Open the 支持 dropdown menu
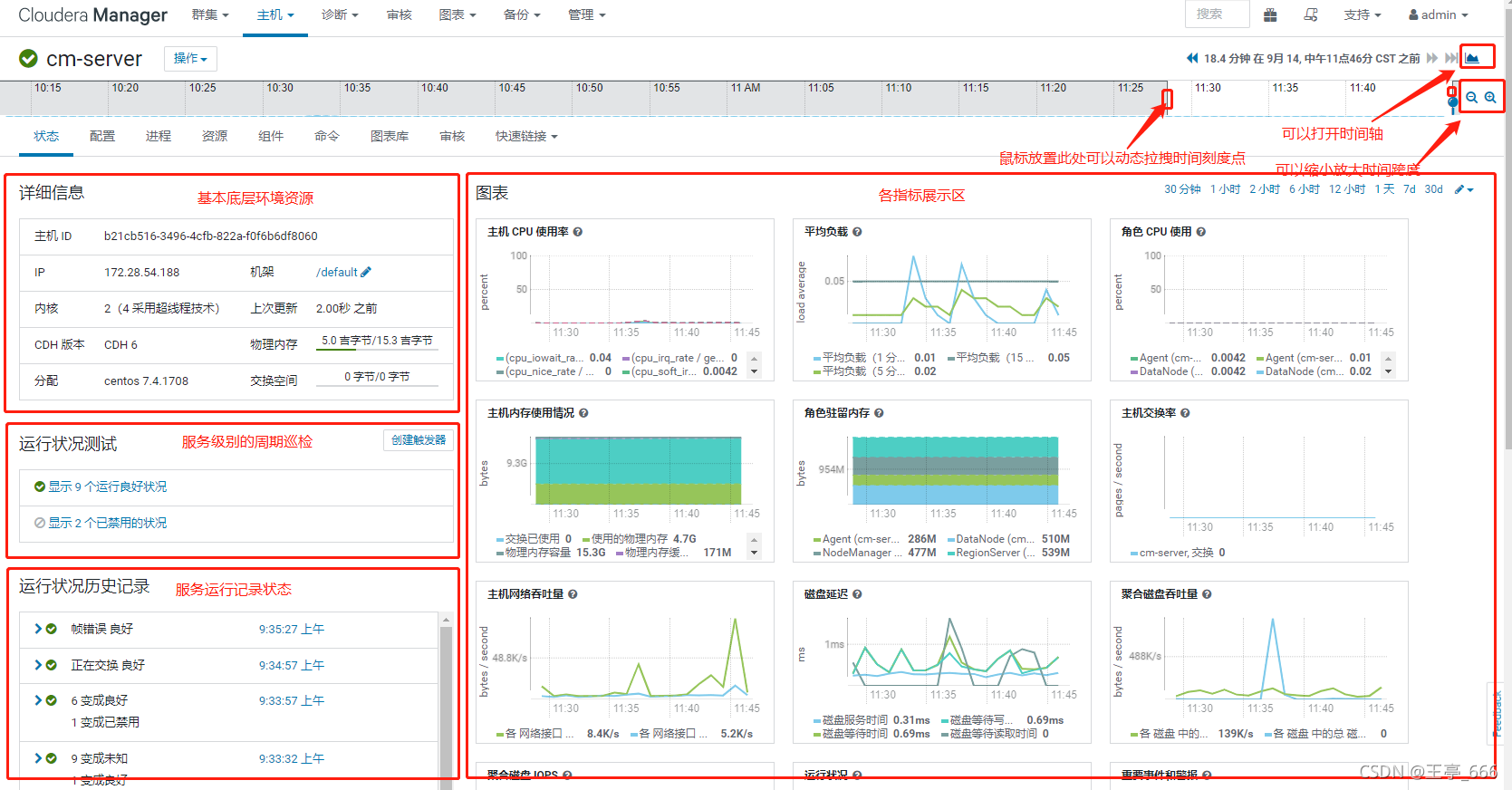The height and width of the screenshot is (790, 1512). [1363, 14]
